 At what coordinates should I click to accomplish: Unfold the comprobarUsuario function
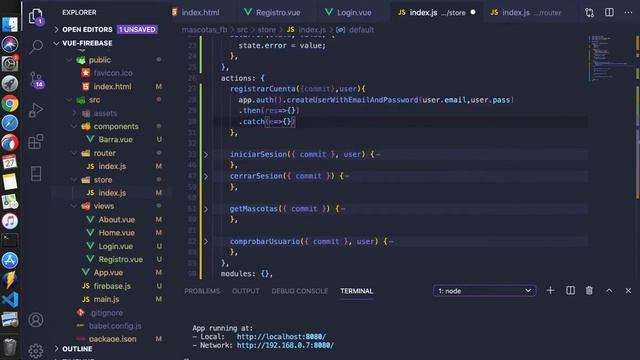pos(206,241)
